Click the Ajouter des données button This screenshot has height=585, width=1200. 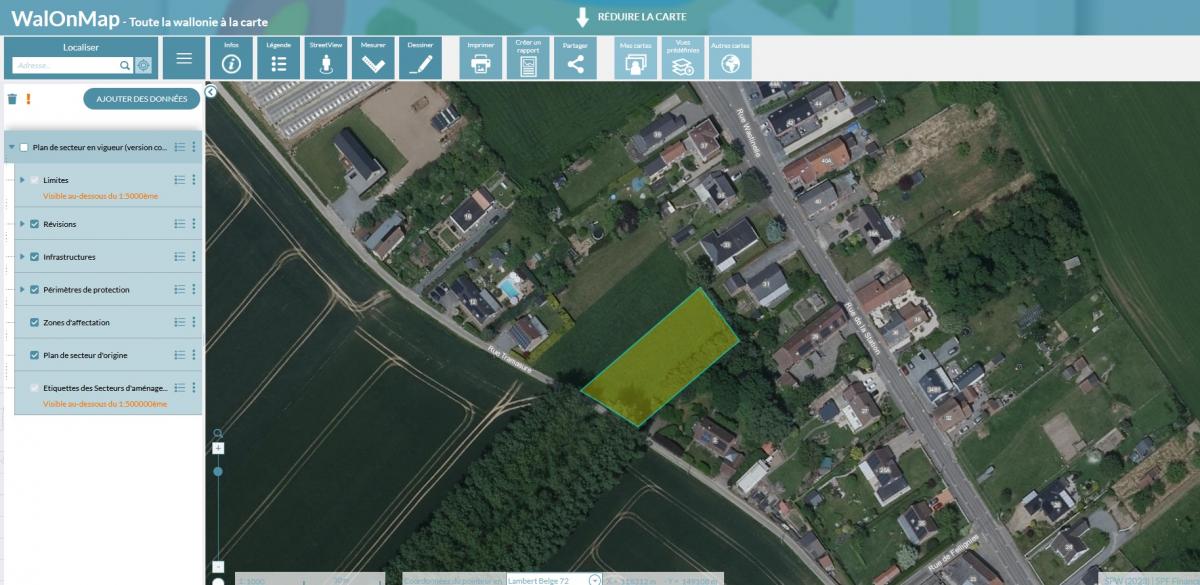coord(142,99)
